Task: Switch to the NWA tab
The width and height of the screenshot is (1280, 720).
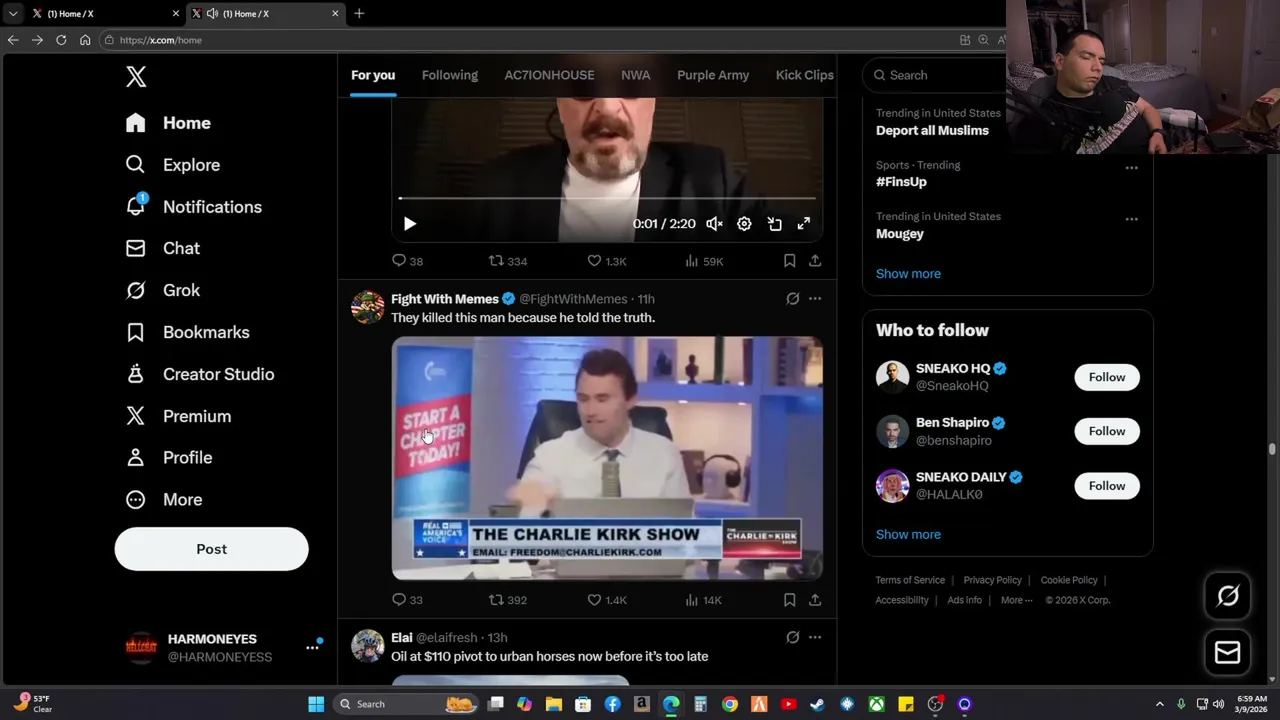Action: tap(636, 75)
